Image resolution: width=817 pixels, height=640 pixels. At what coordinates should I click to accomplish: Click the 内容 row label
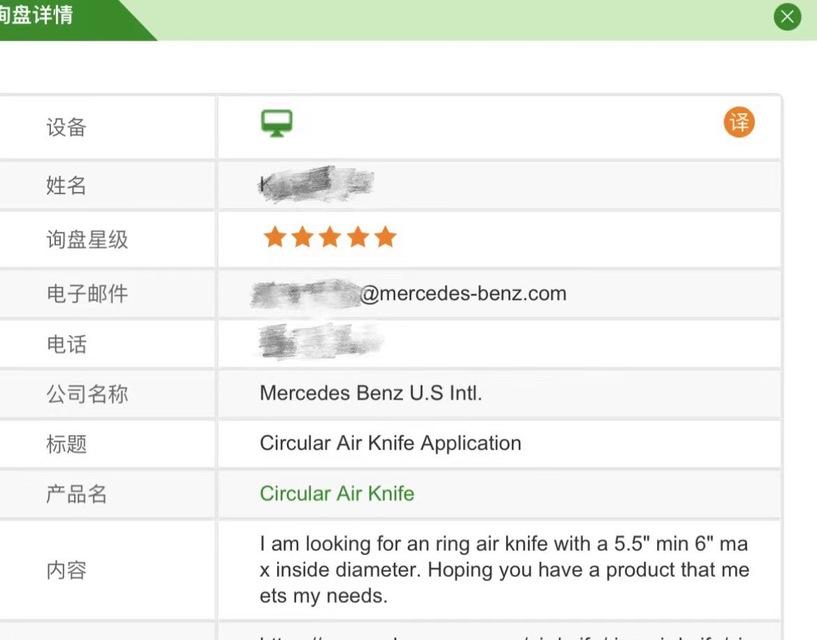[x=66, y=570]
